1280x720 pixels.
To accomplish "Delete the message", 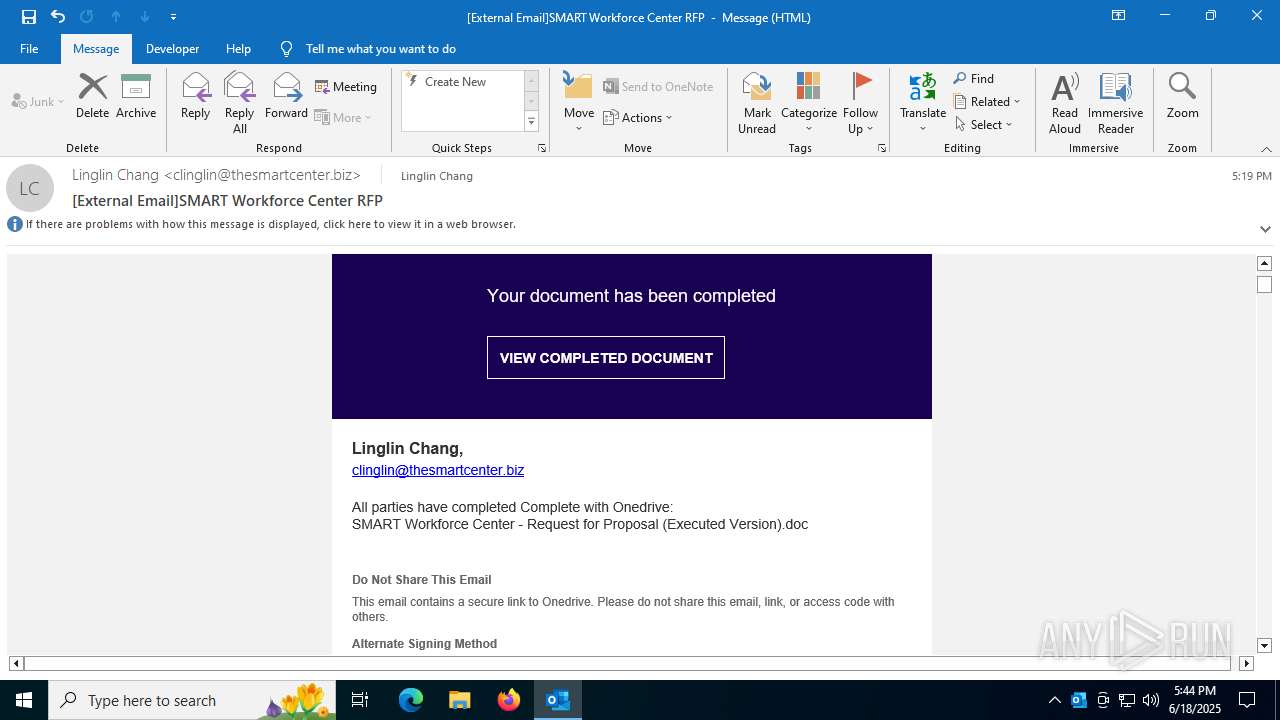I will (92, 97).
